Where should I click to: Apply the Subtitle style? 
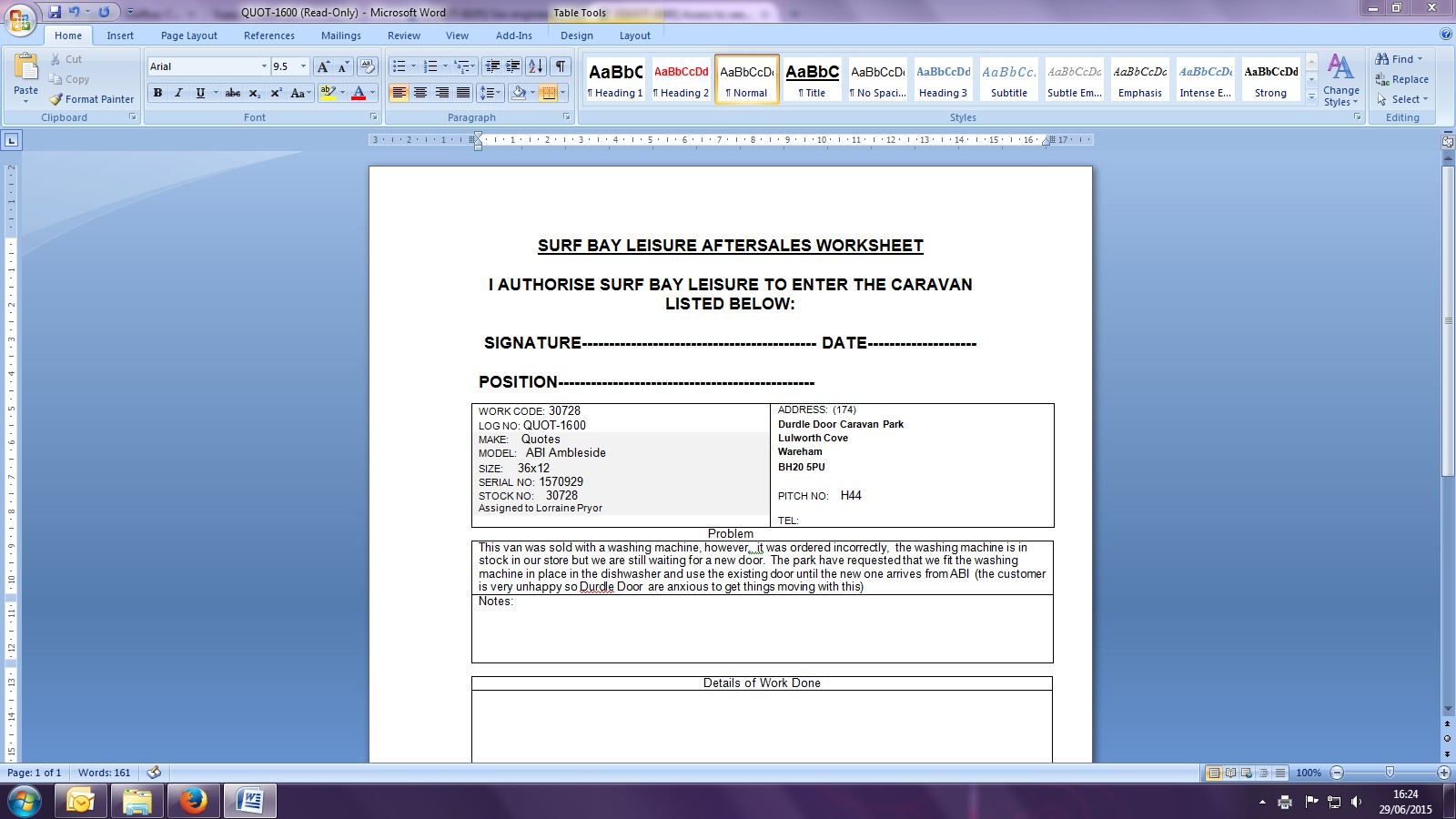[1009, 79]
